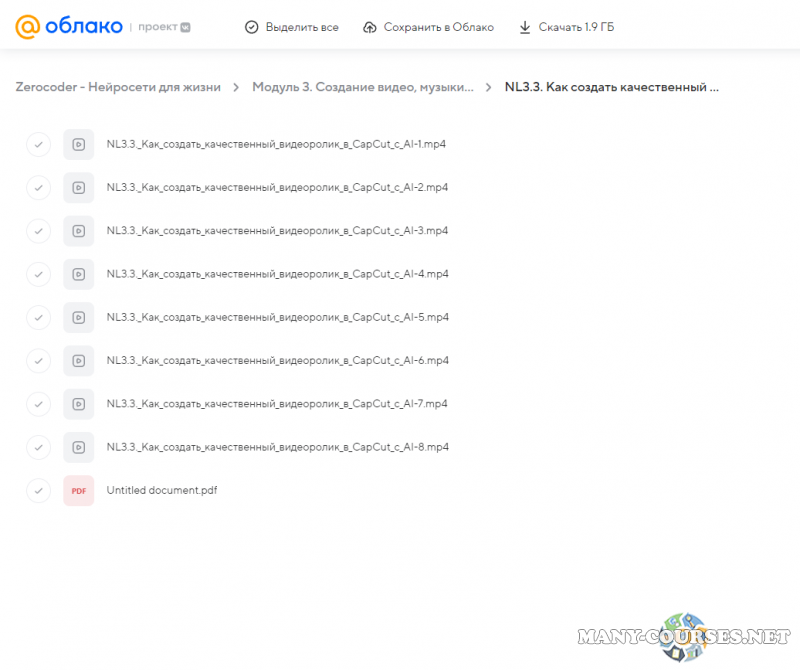Click the Облако logo icon
800x670 pixels.
point(29,27)
